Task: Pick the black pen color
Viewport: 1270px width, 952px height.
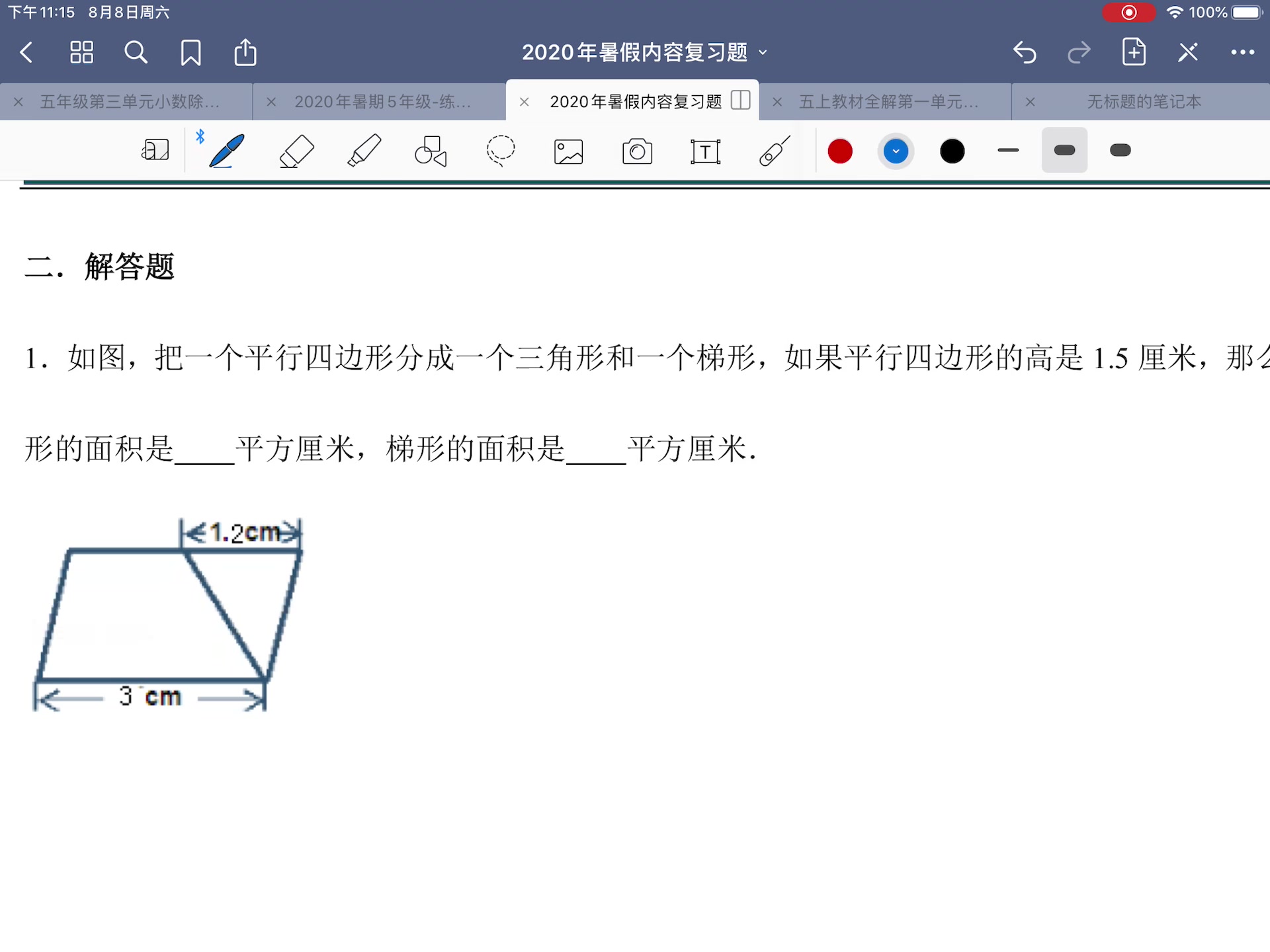Action: point(952,151)
